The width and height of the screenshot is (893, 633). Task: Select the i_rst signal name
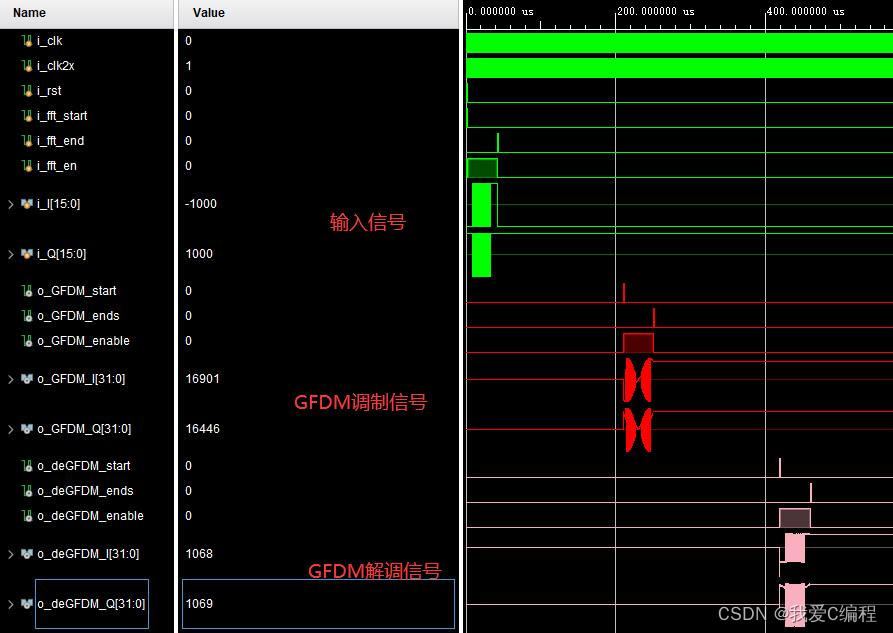pos(49,91)
